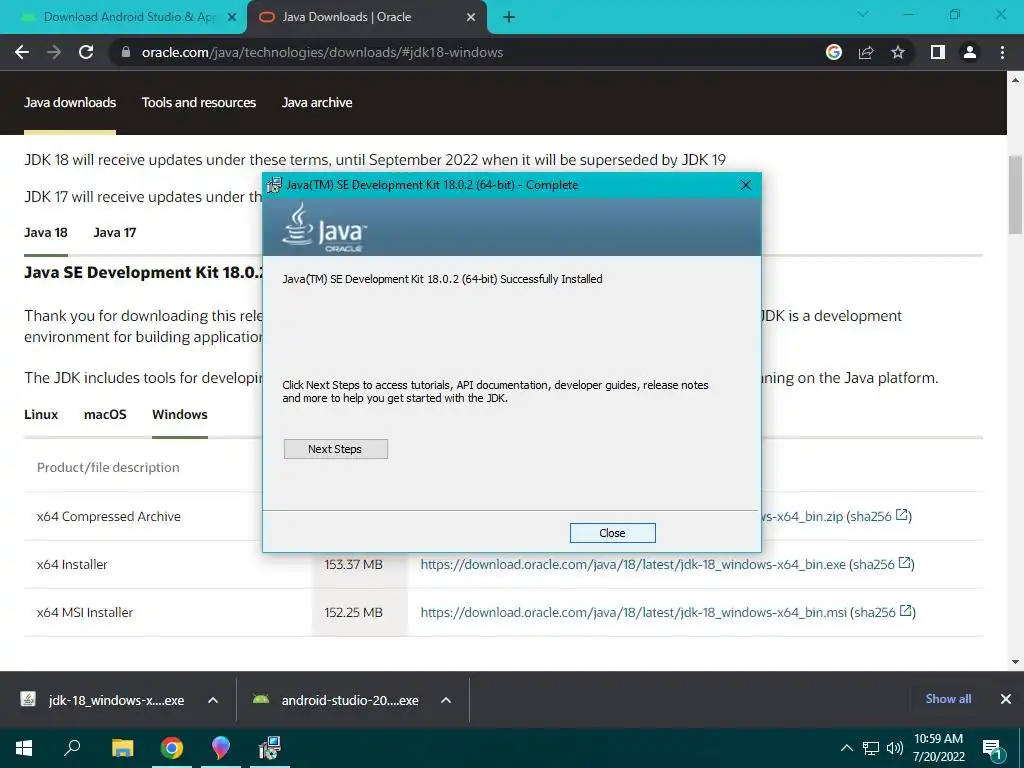Open the Google icon in the address bar
This screenshot has height=768, width=1024.
[834, 52]
